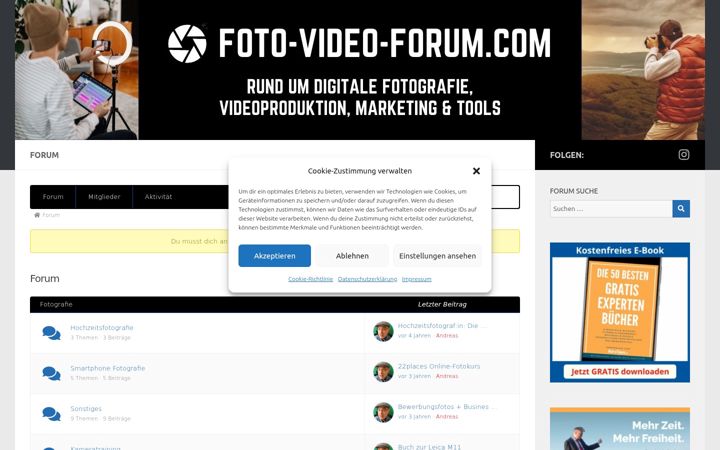Click the camera shutter logo icon
Image resolution: width=720 pixels, height=450 pixels.
click(187, 44)
